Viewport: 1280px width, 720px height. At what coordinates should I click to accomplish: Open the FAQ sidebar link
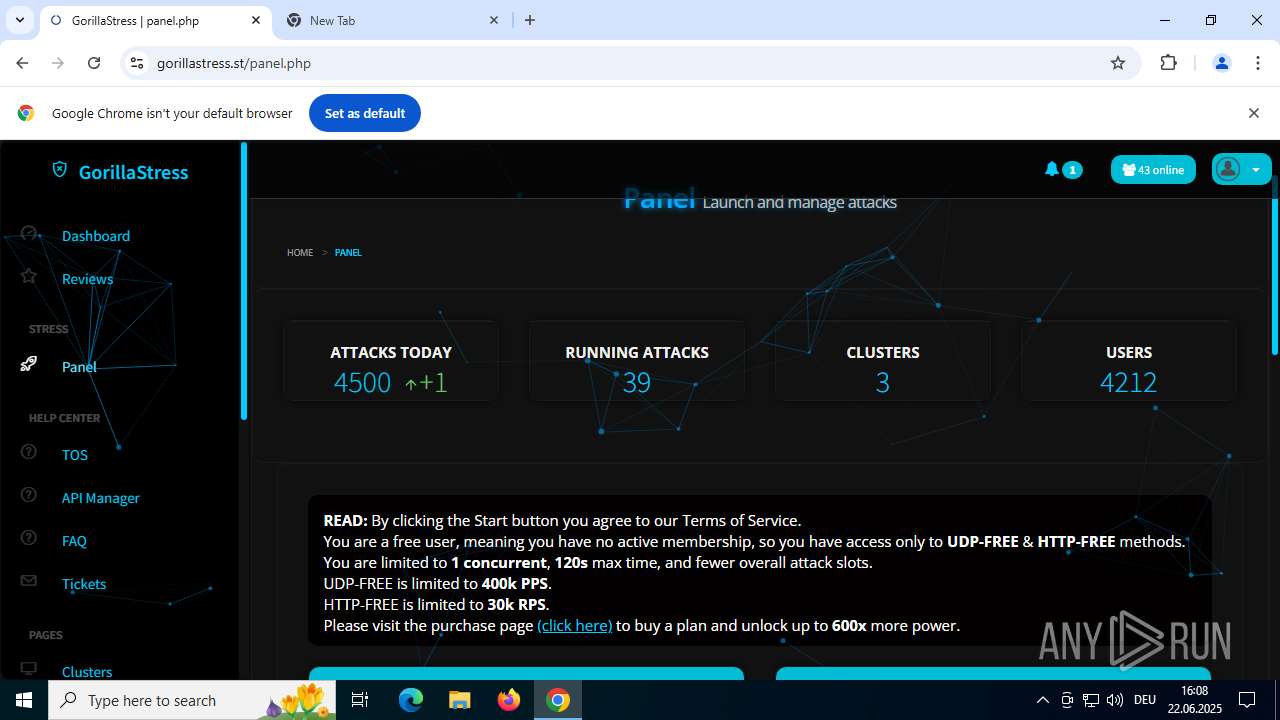click(74, 541)
